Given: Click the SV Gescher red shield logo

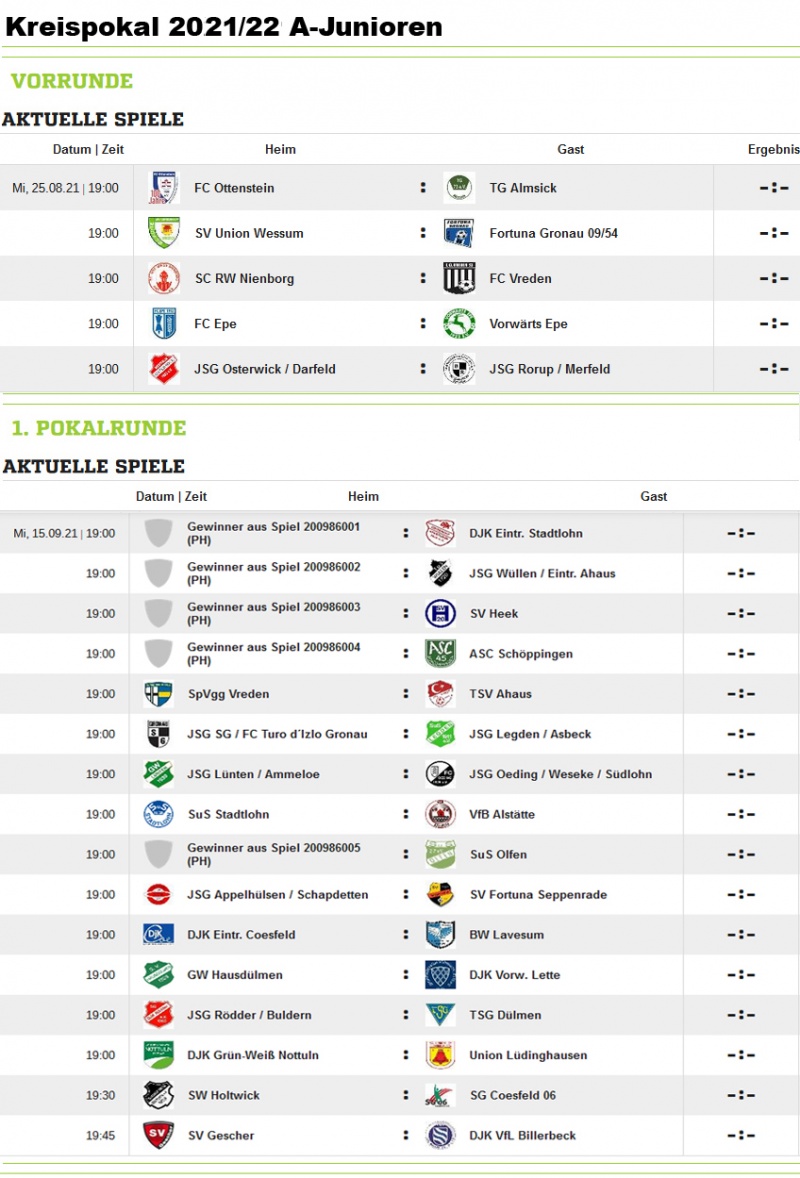Looking at the screenshot, I should click(158, 1134).
